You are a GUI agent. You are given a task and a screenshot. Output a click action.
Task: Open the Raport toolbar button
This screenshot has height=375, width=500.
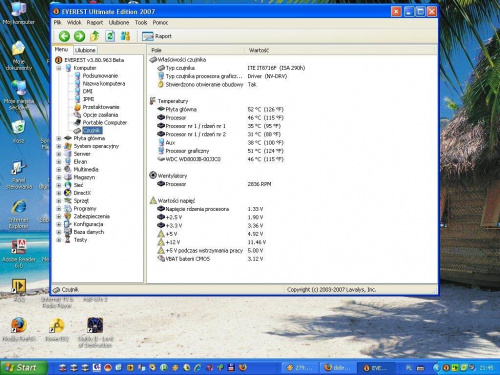[157, 36]
